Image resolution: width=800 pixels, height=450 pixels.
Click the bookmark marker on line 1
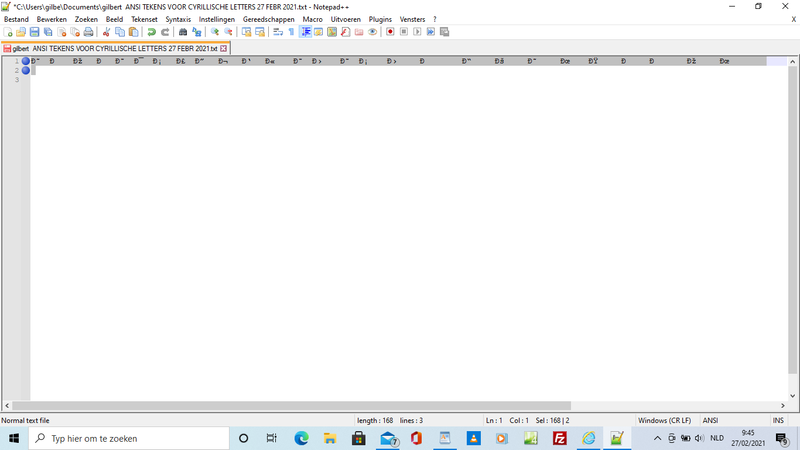[26, 61]
